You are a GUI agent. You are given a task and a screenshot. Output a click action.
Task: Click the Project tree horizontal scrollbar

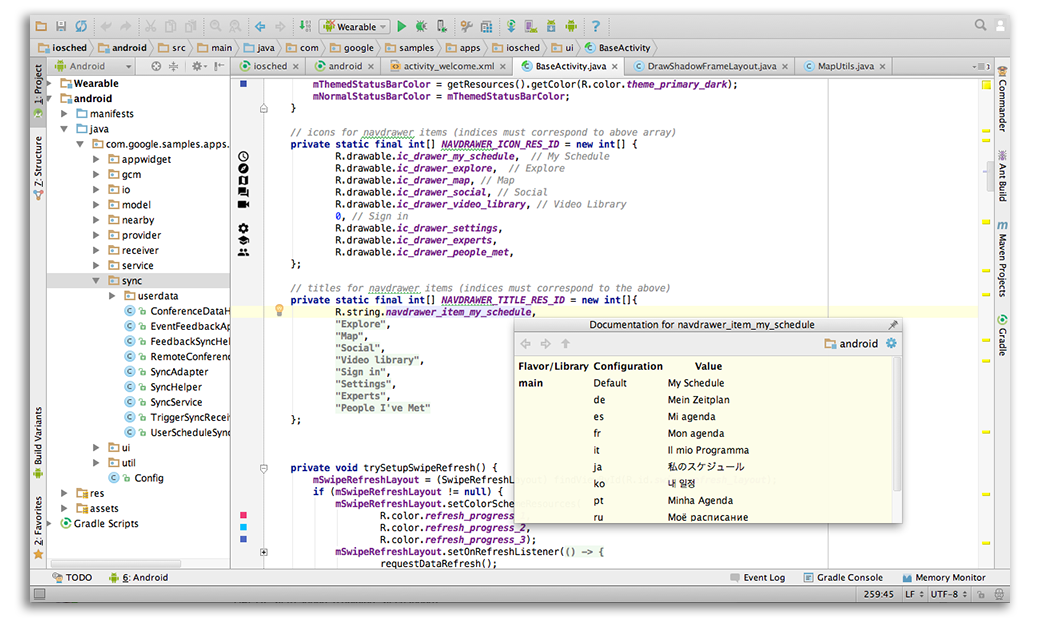tap(115, 563)
